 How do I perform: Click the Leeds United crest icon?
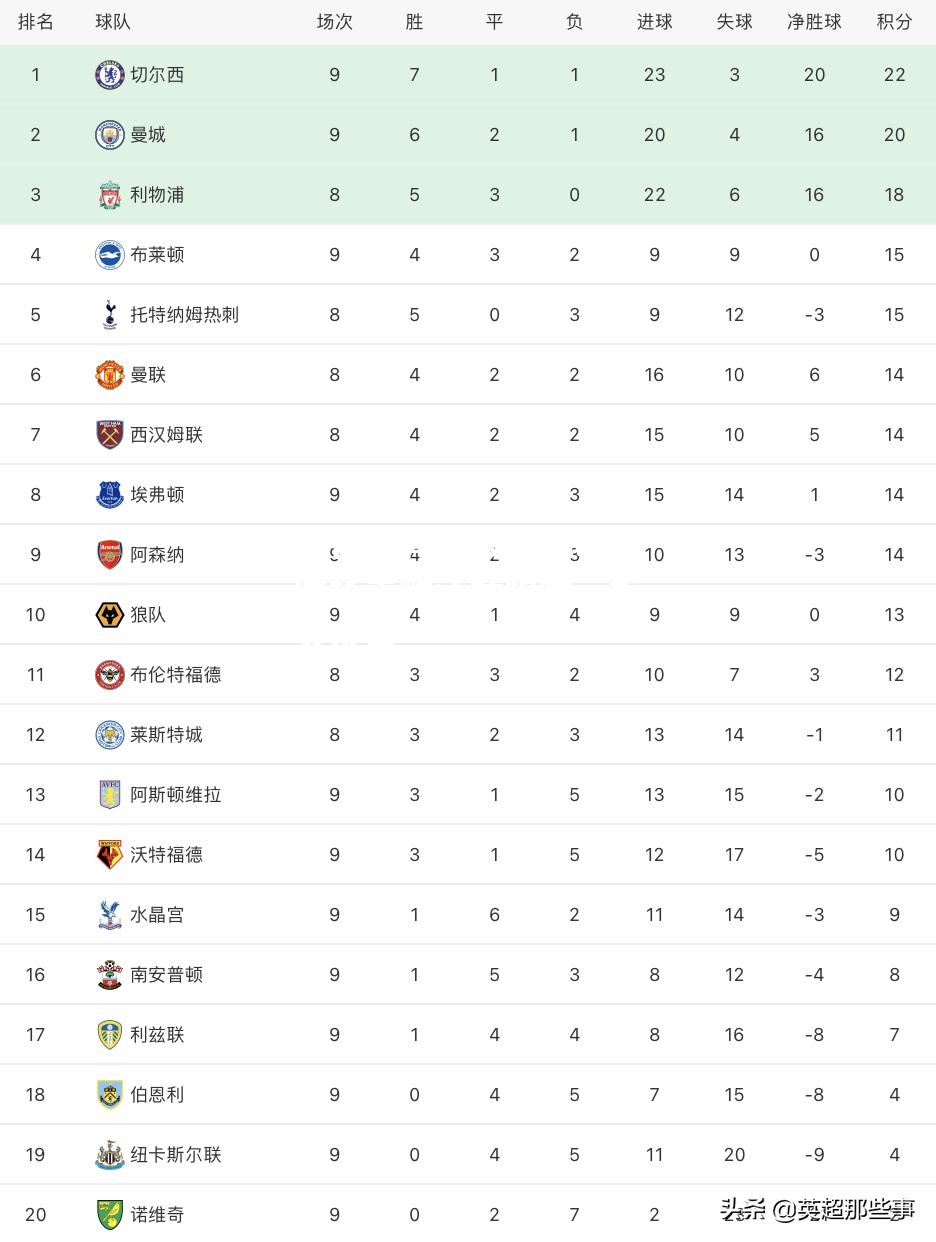110,1035
